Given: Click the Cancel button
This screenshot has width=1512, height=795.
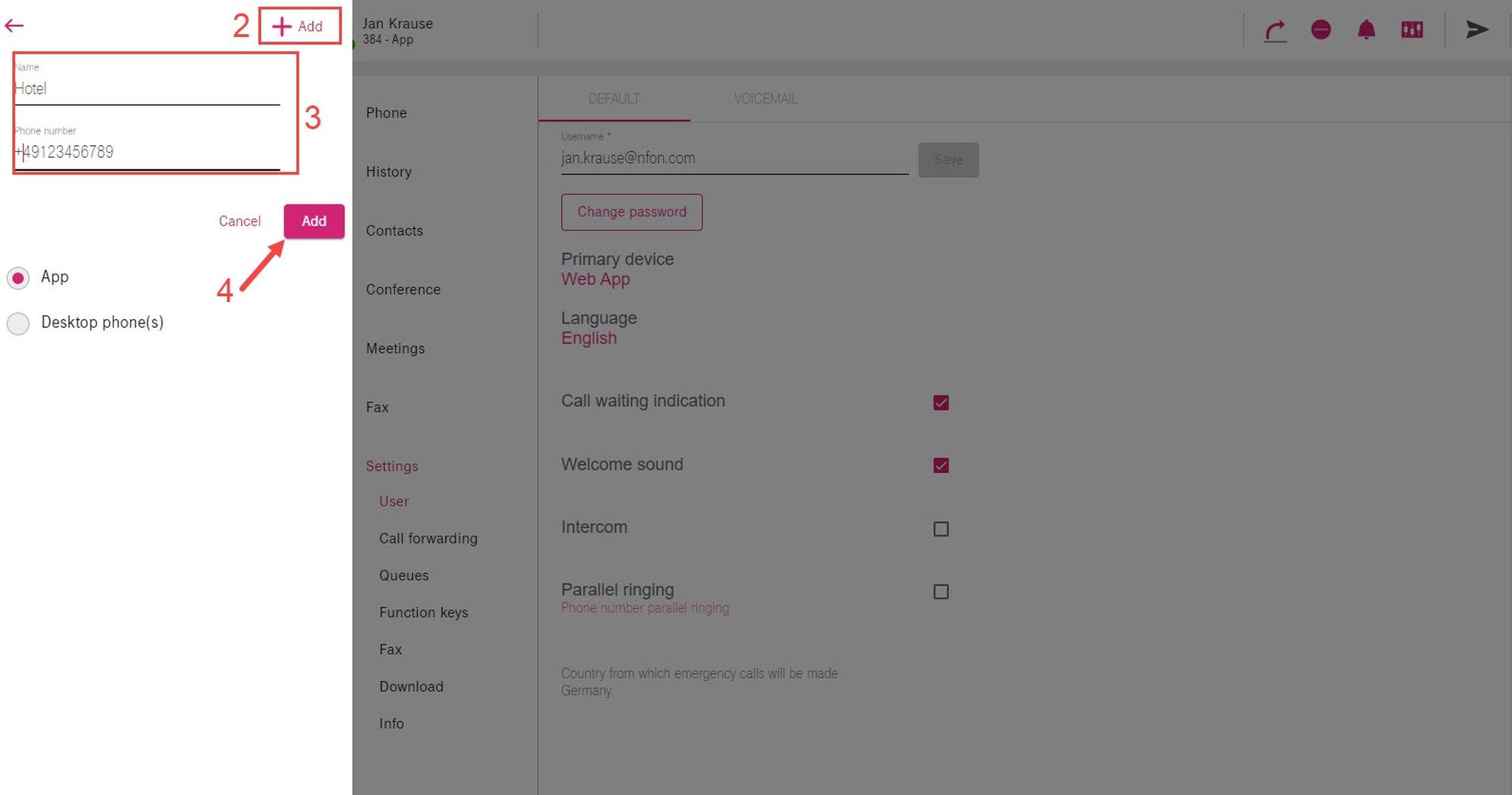Looking at the screenshot, I should coord(240,221).
